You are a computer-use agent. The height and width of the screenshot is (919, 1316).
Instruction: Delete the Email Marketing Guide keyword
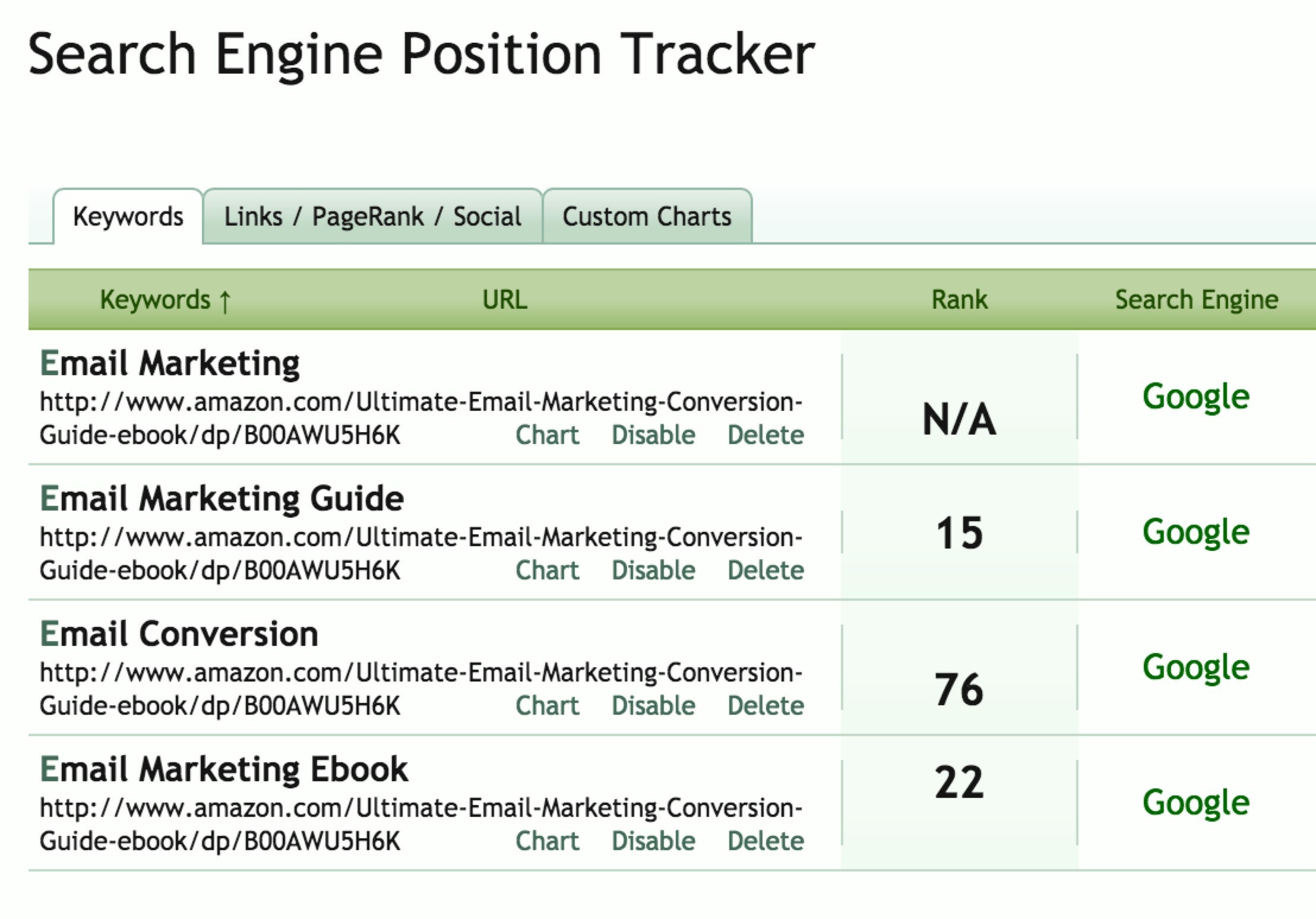(765, 571)
